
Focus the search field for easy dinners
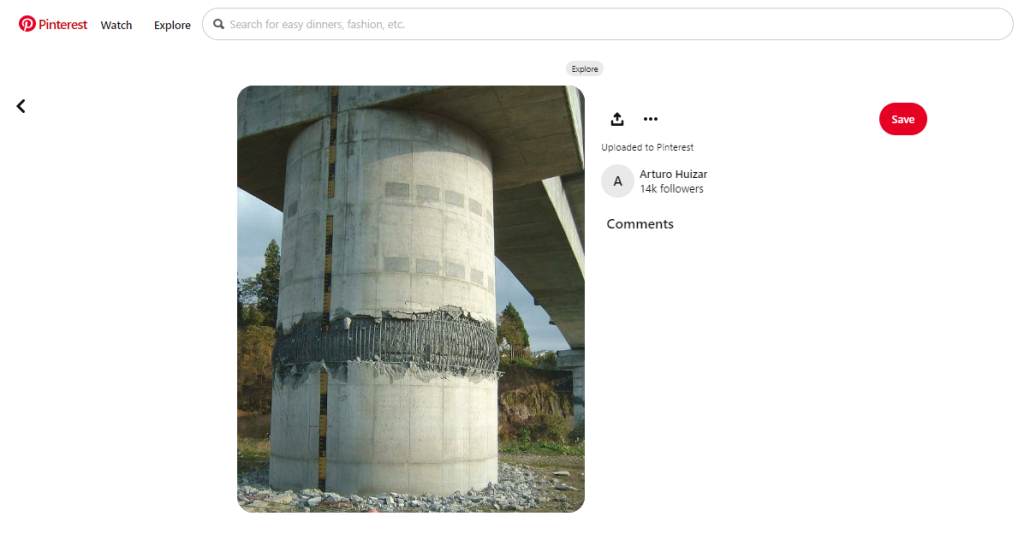click(x=608, y=24)
